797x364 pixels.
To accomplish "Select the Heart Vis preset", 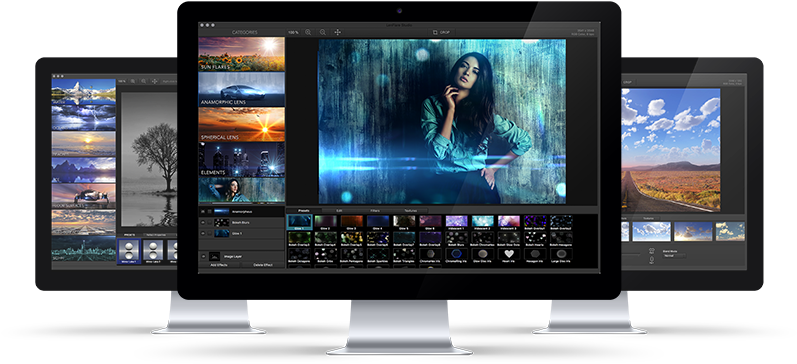I will coord(509,255).
